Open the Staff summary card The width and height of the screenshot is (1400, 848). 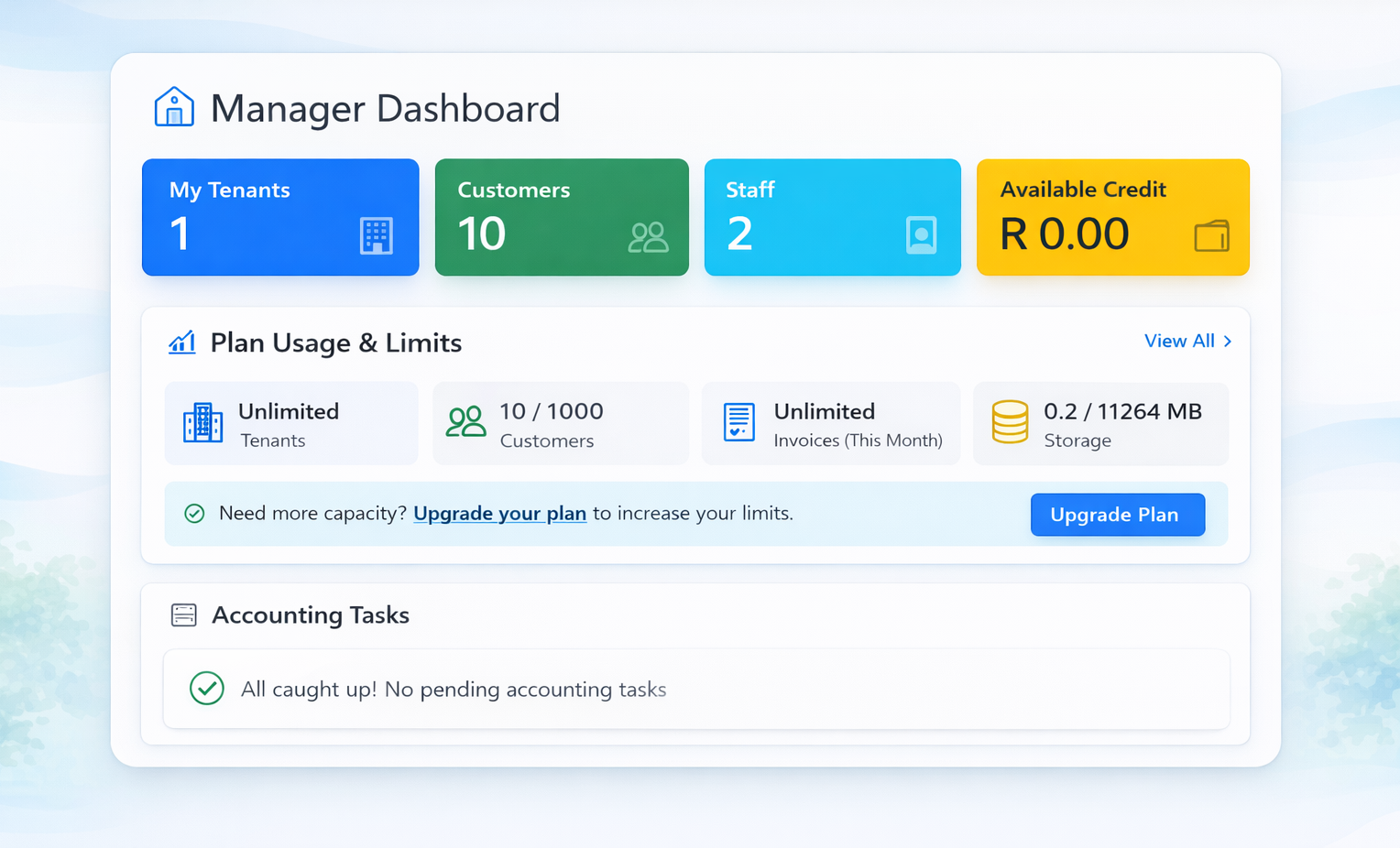(x=832, y=217)
